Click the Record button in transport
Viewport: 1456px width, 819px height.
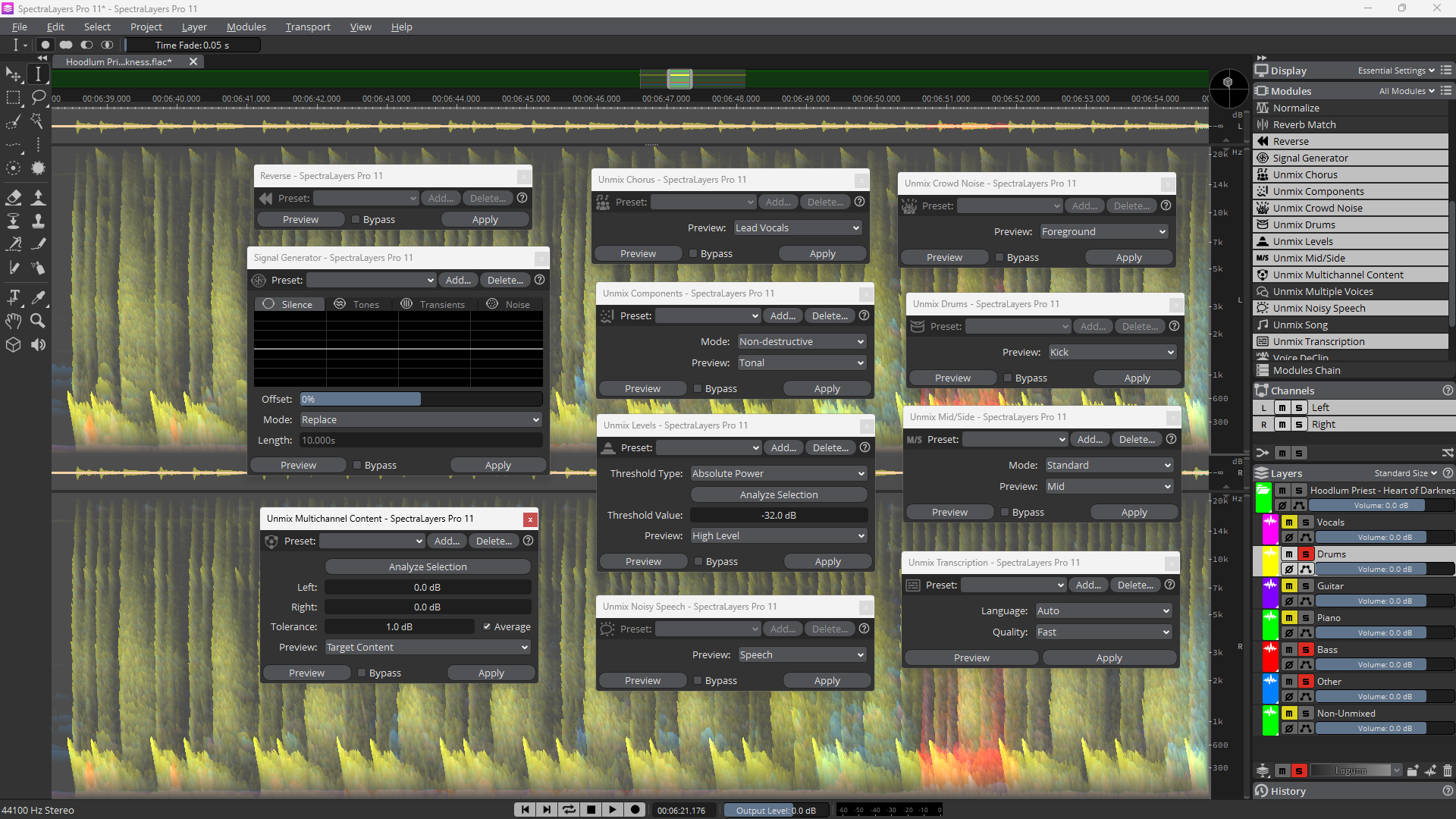(x=635, y=810)
